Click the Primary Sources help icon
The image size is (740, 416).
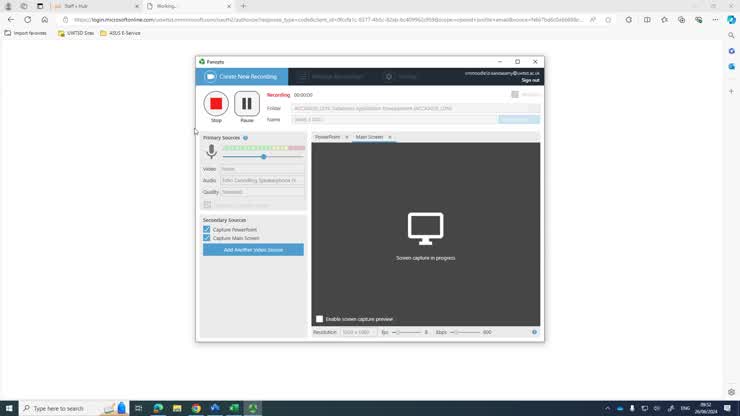[245, 138]
